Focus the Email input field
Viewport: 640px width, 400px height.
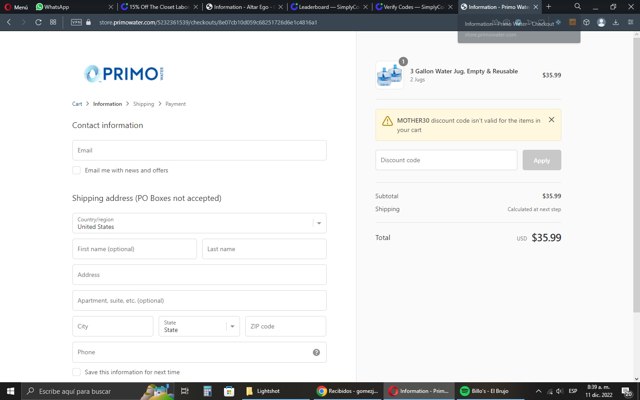coord(199,150)
